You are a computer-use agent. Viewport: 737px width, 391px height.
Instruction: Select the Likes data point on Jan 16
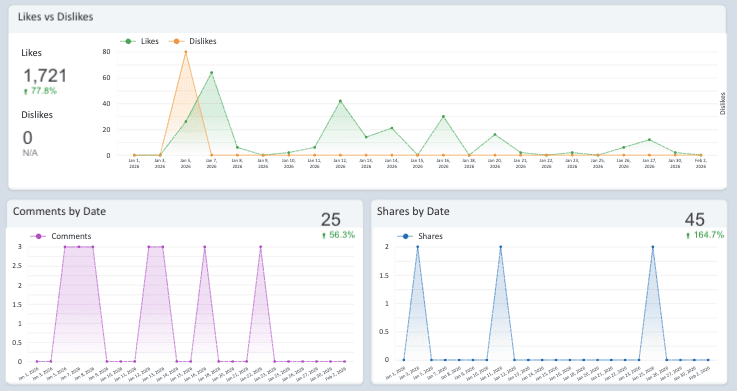(443, 117)
